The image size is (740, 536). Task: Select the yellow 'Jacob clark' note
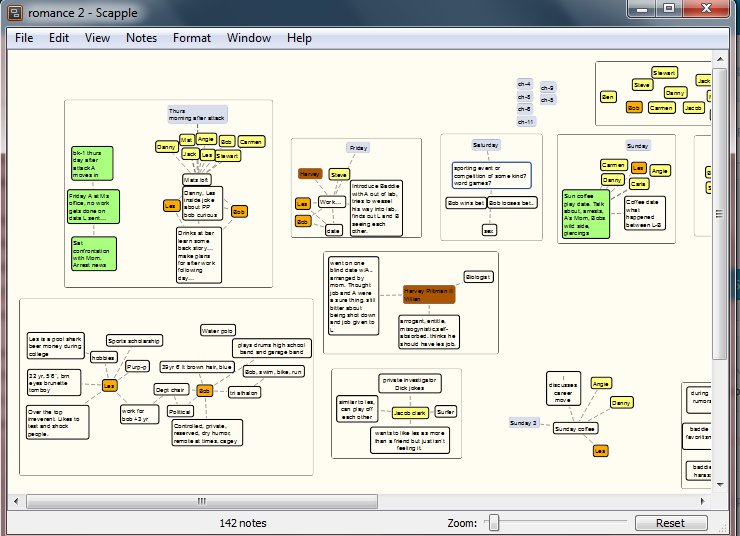(x=410, y=411)
